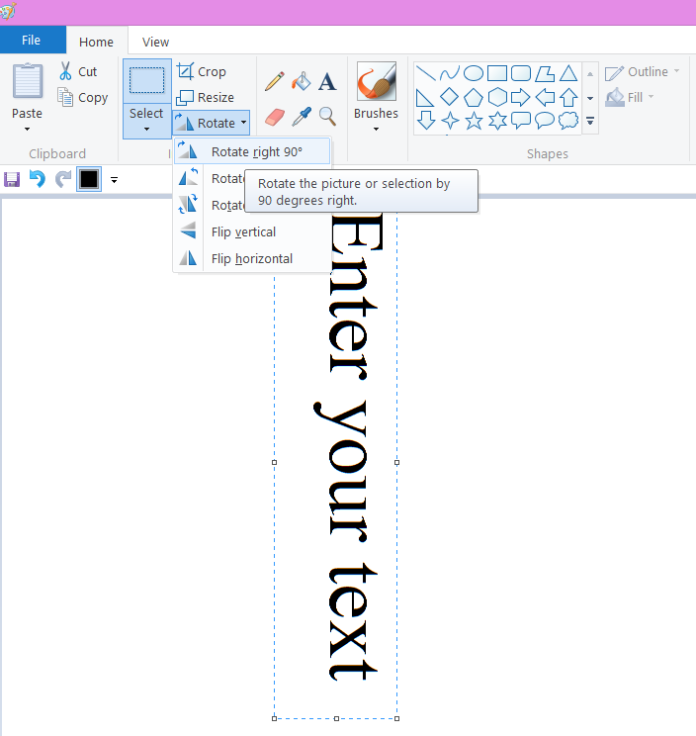Select the Color picker eyedropper tool

point(301,116)
